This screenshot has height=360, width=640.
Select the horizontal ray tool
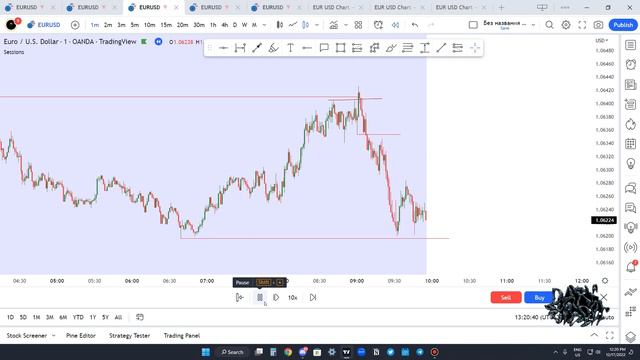307,48
